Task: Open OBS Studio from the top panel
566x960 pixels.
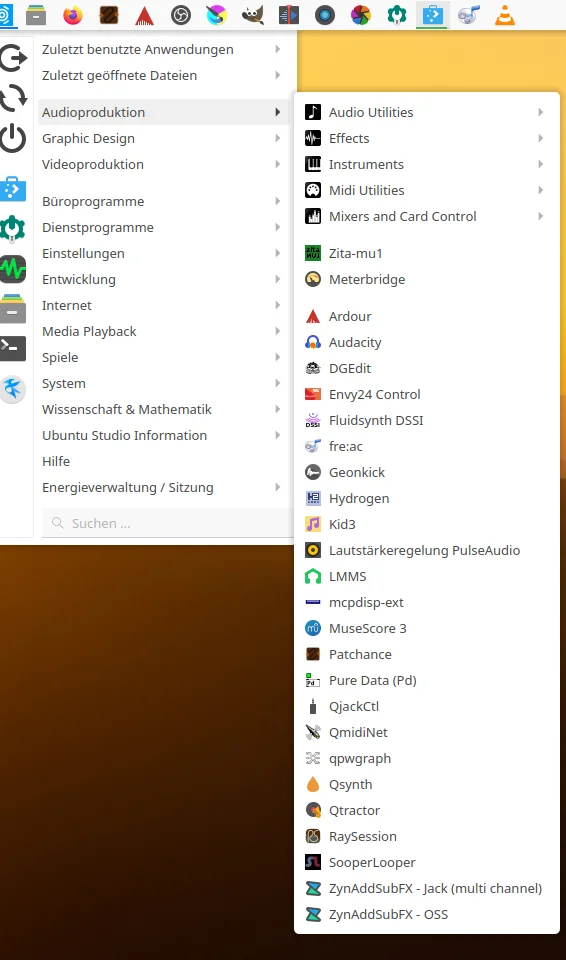Action: [x=181, y=15]
